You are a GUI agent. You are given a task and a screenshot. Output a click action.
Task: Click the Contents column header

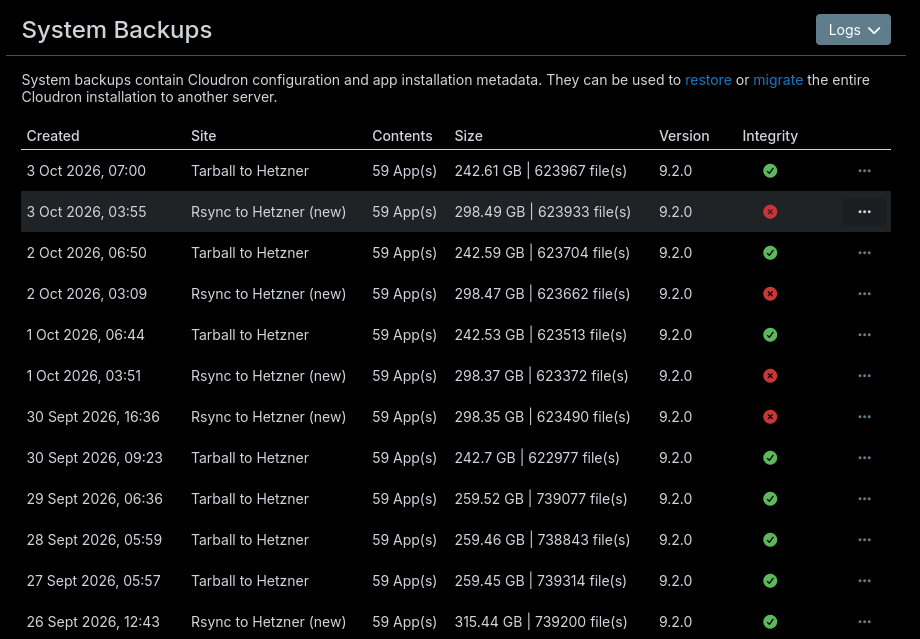point(402,136)
